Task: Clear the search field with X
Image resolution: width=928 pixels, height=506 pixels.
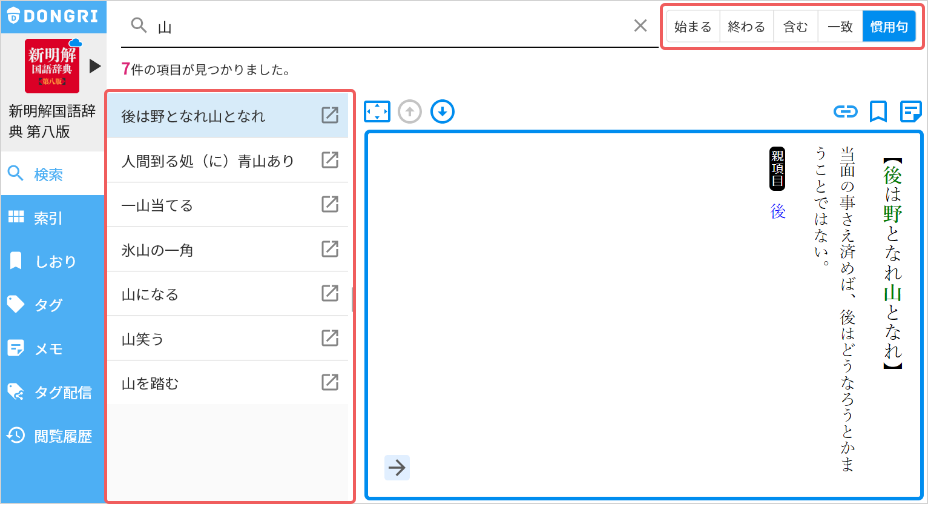Action: tap(640, 25)
